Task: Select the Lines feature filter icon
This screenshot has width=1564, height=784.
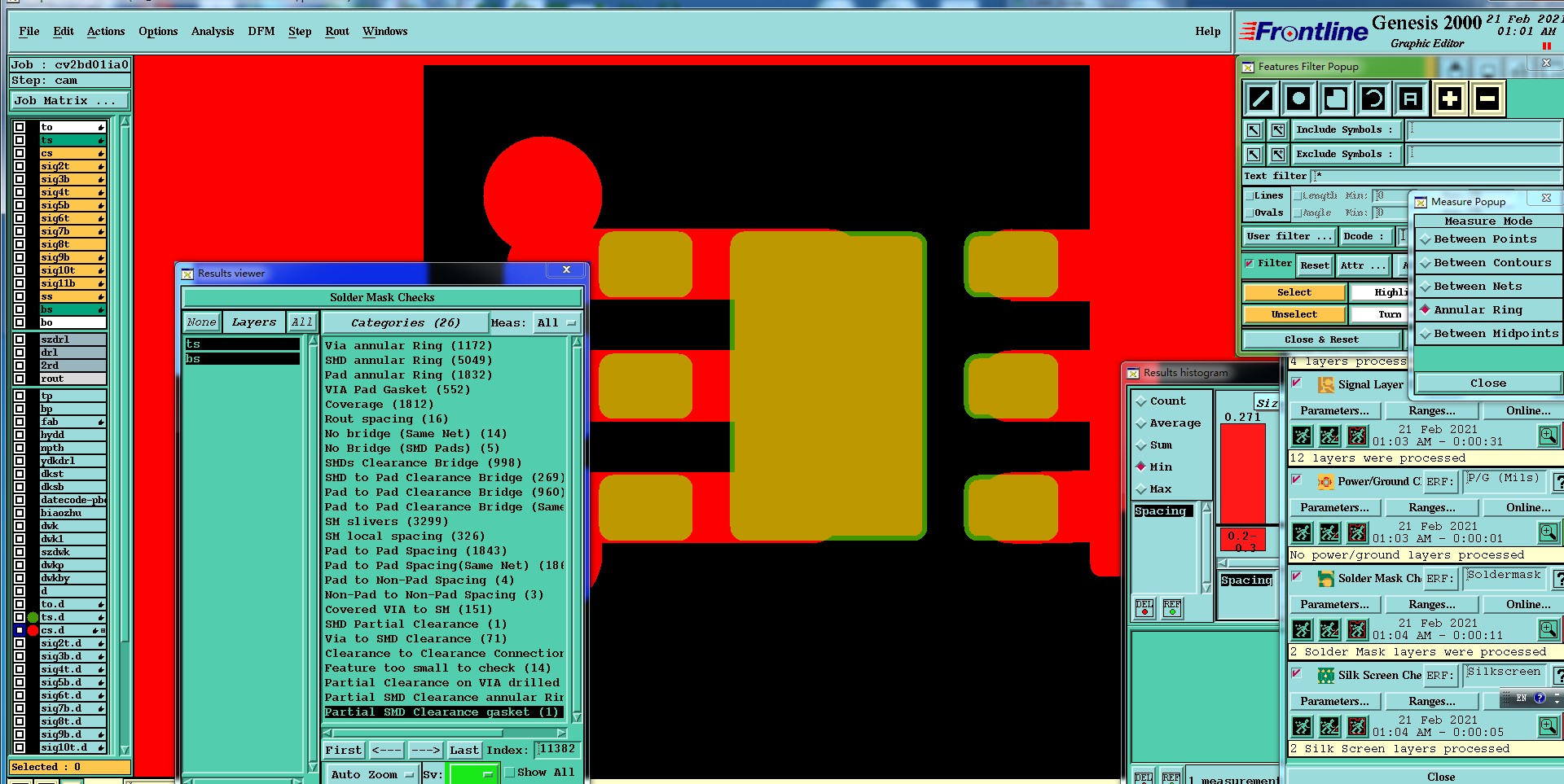Action: pyautogui.click(x=1261, y=99)
